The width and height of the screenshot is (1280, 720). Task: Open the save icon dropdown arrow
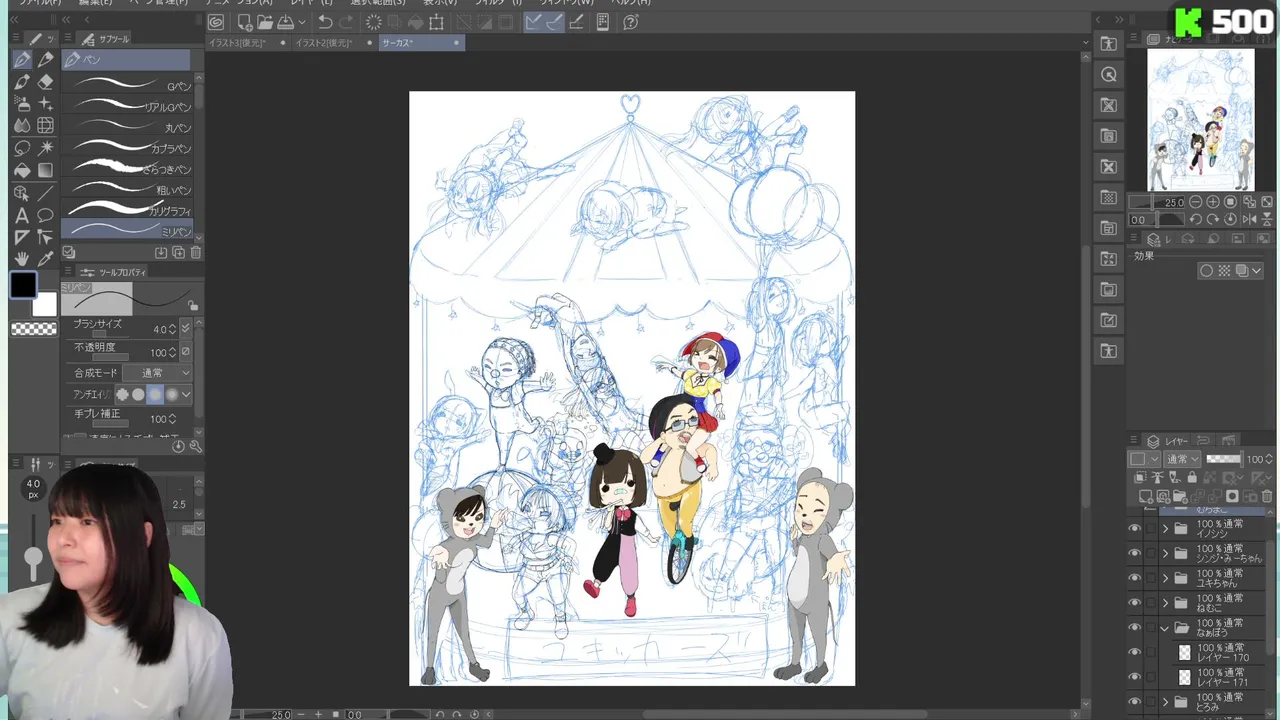301,22
